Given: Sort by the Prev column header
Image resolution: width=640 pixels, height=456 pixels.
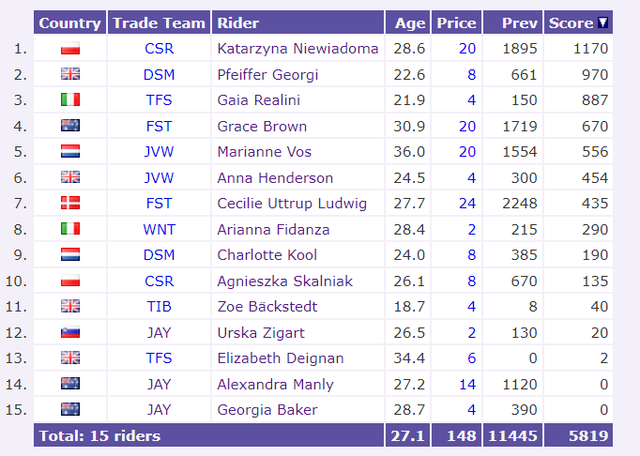Looking at the screenshot, I should pyautogui.click(x=520, y=23).
